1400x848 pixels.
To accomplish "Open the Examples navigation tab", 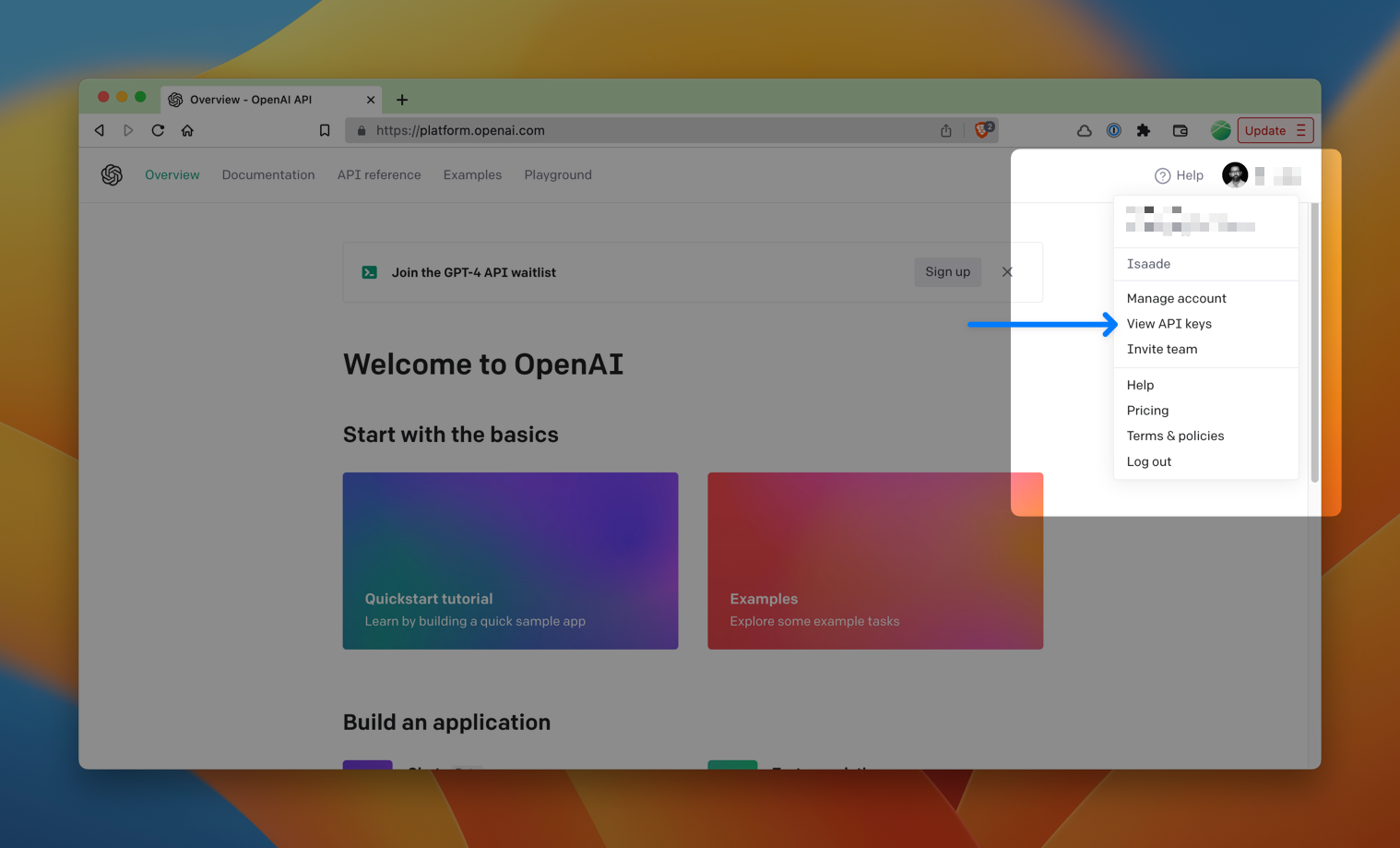I will [472, 174].
